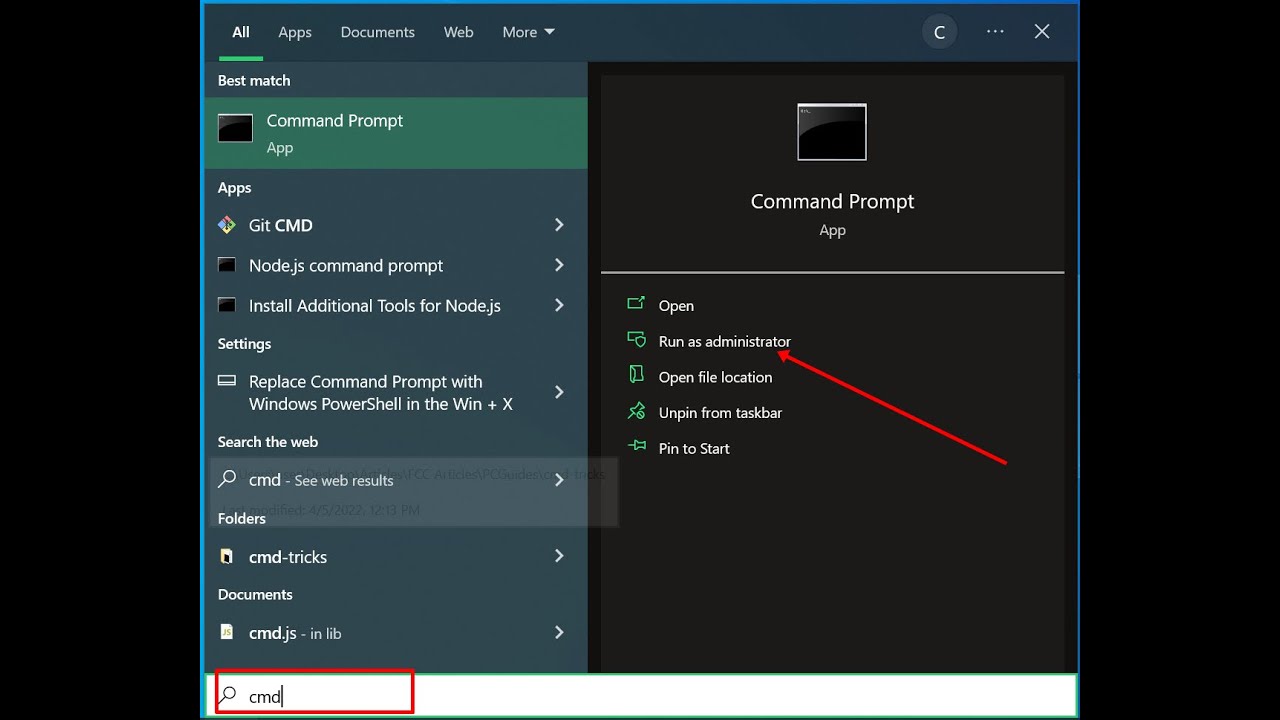Click the cmd - See web results text
Screen dimensions: 1280x720
[321, 480]
